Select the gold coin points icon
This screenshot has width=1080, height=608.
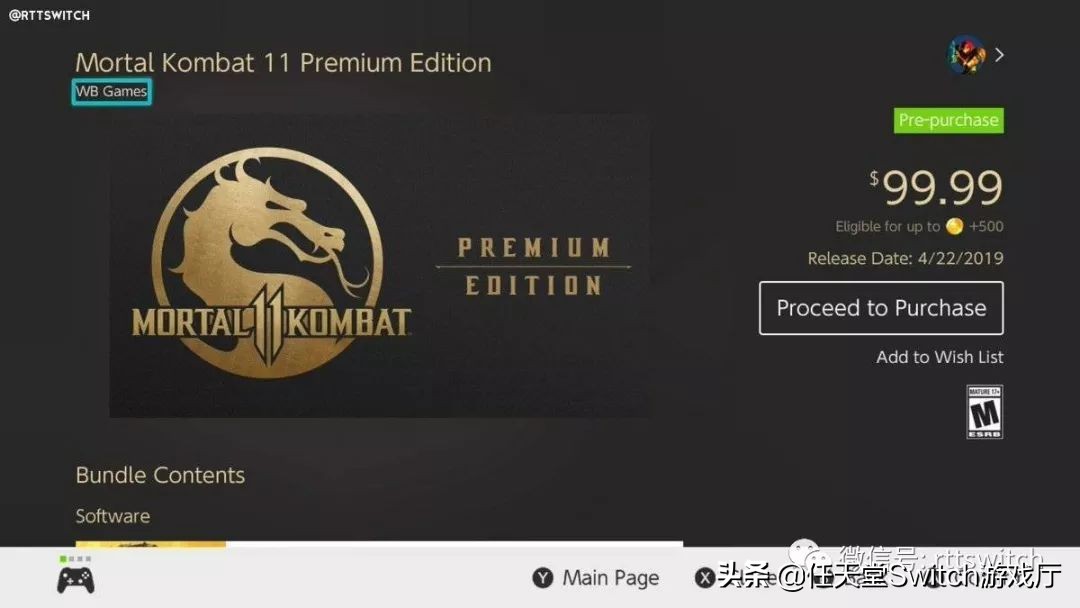pos(955,227)
